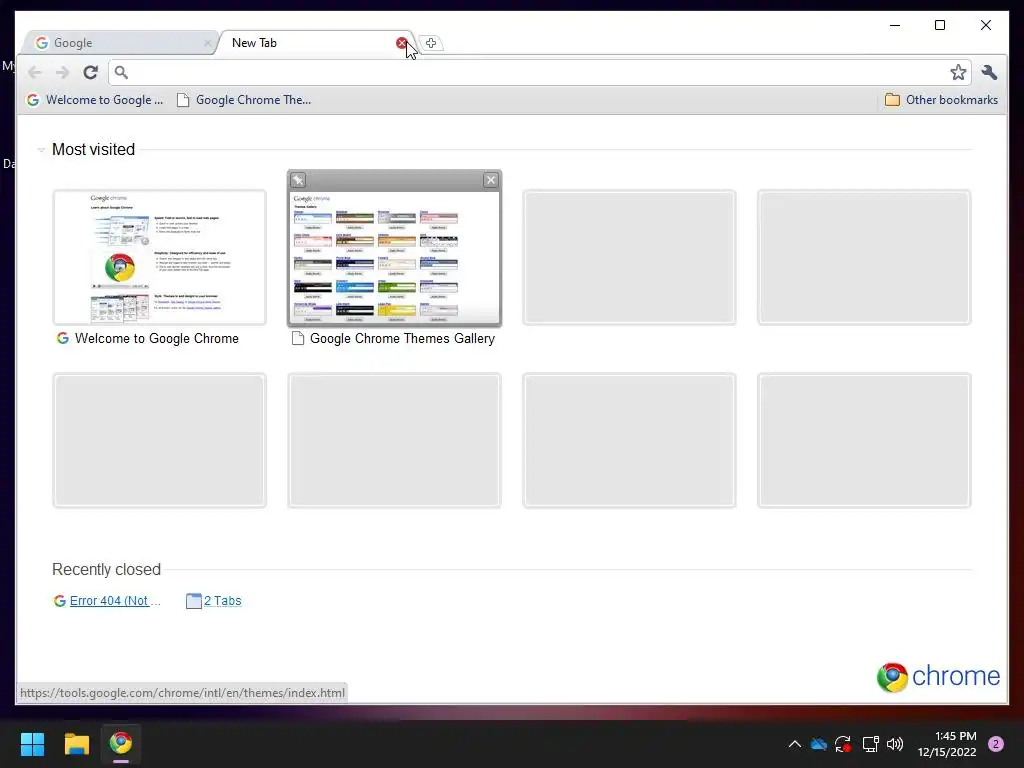Close the New Tab tab
Viewport: 1024px width, 768px height.
click(x=401, y=43)
